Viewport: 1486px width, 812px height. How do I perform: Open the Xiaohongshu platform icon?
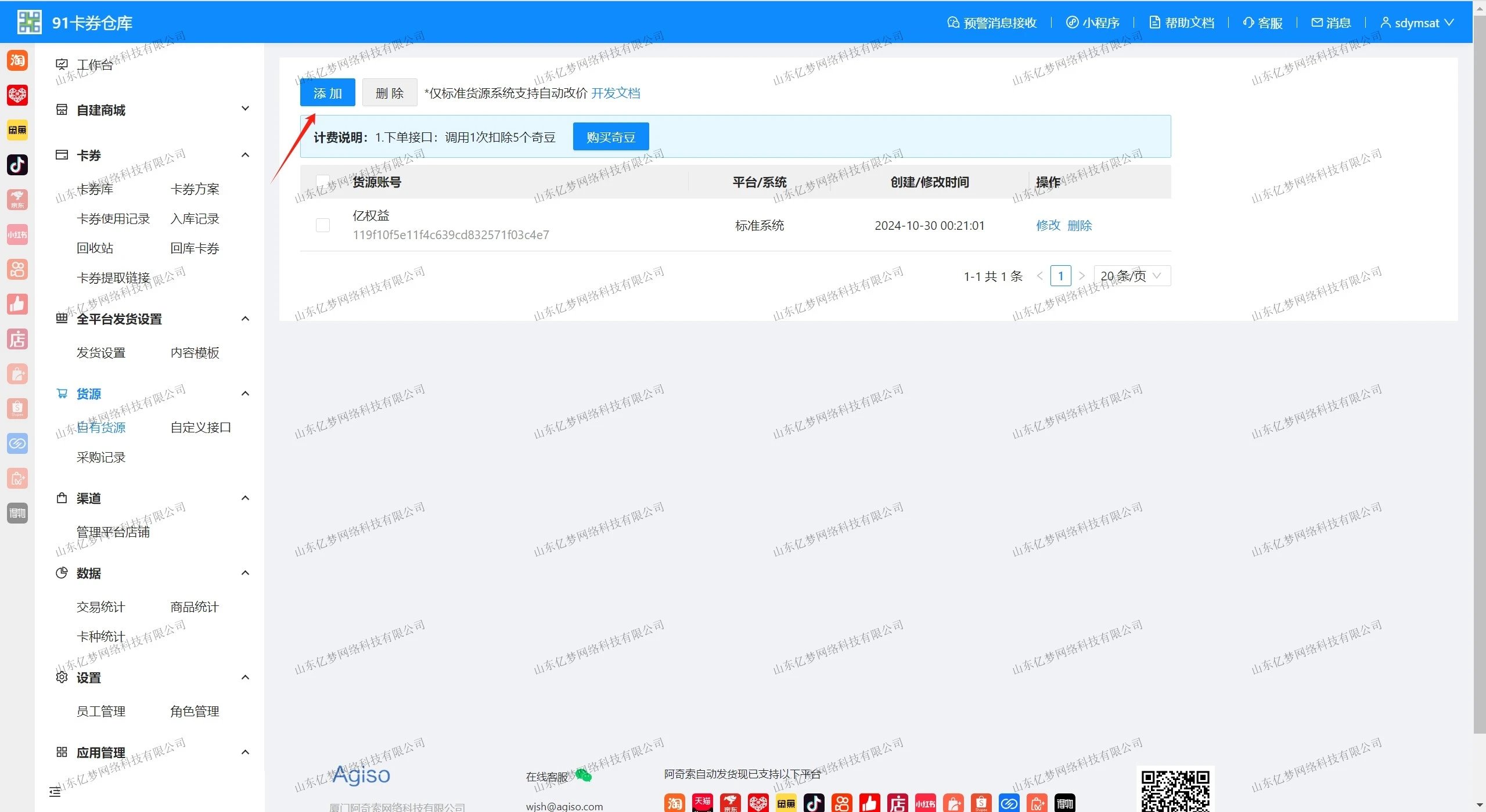coord(17,234)
